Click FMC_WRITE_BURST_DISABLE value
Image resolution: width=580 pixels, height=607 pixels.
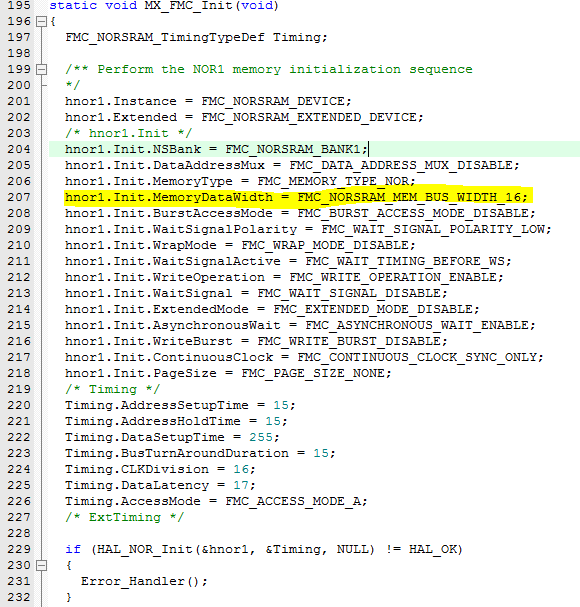[349, 341]
